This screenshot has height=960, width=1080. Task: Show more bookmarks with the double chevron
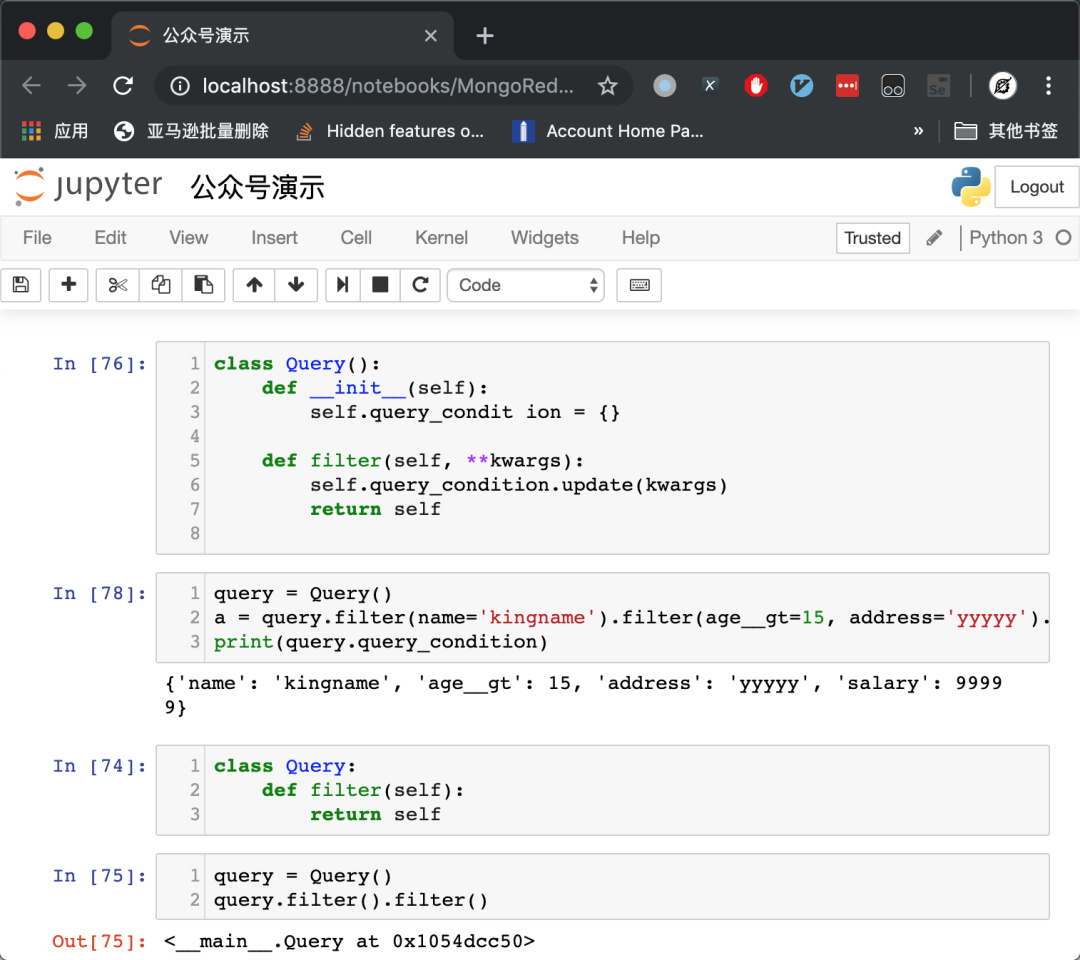coord(918,131)
